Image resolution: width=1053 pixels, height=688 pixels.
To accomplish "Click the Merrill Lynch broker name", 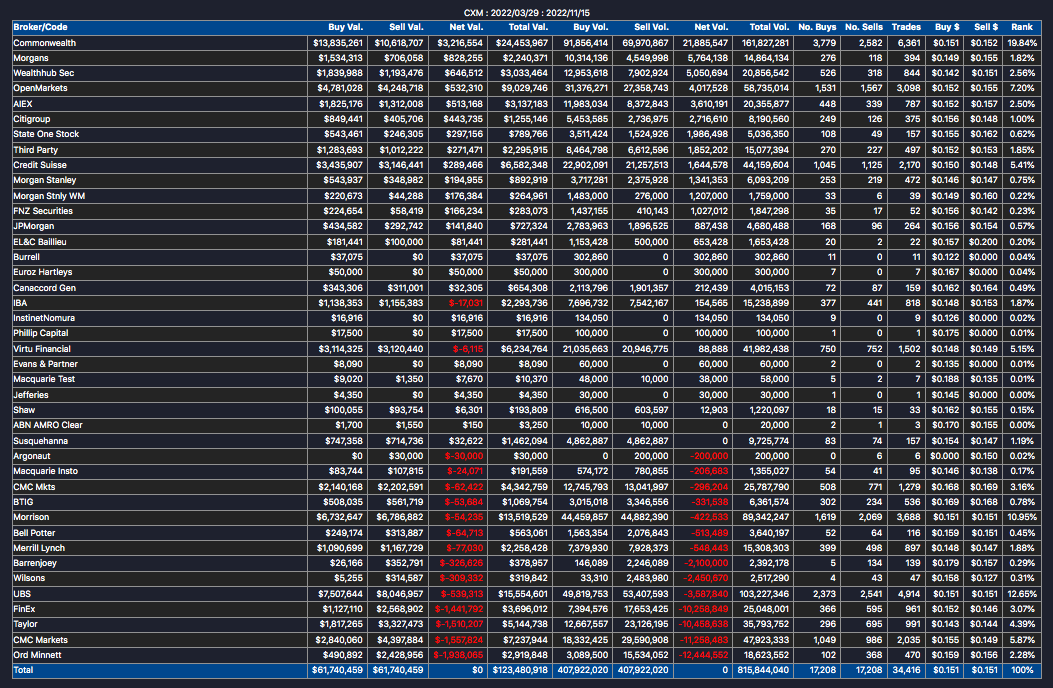I will (39, 548).
